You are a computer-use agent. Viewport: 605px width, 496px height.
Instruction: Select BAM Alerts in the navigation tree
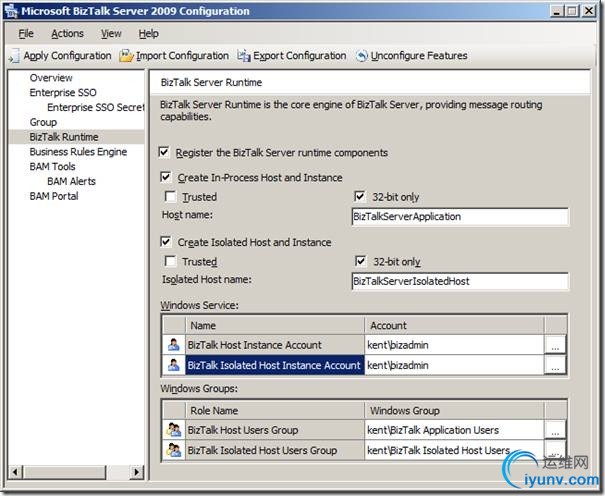[x=71, y=181]
